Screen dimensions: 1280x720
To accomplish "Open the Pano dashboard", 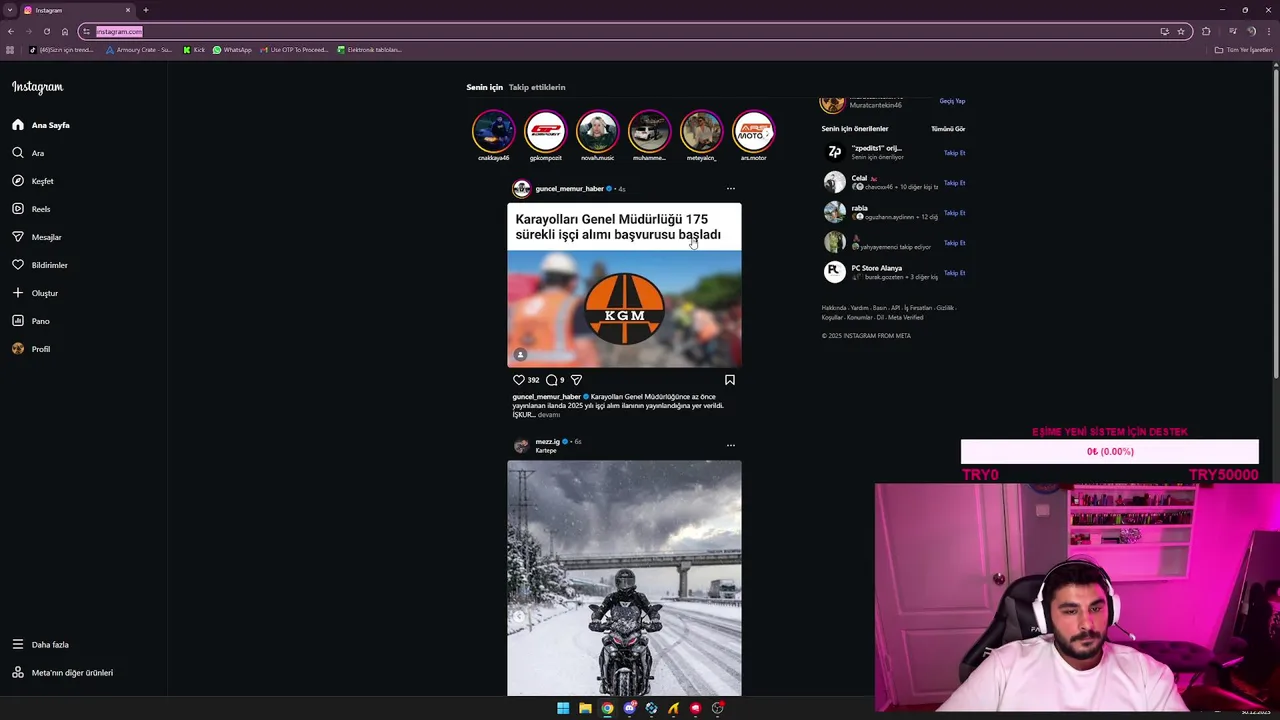I will tap(31, 321).
